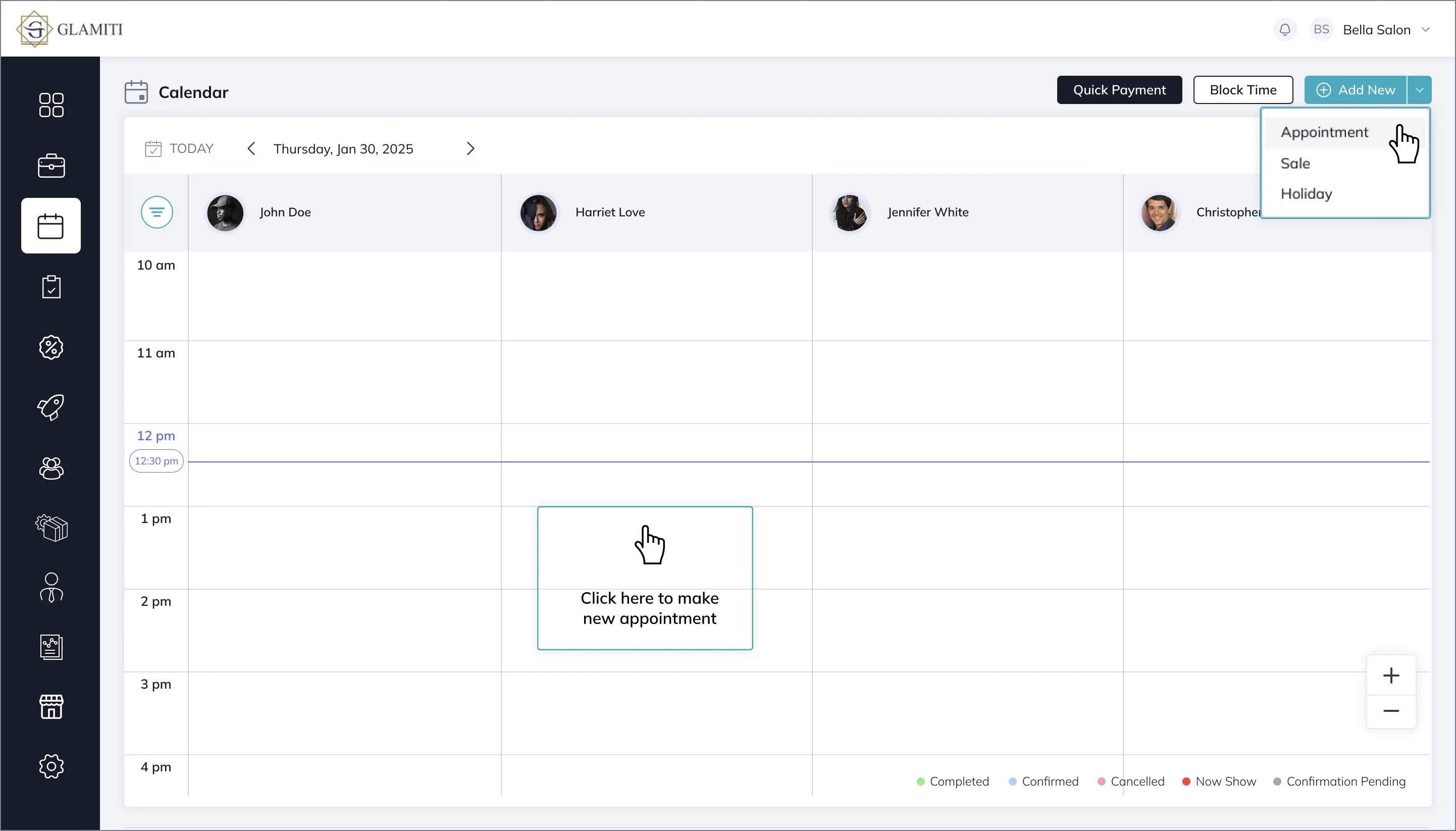This screenshot has width=1456, height=831.
Task: Click the Block Time button
Action: [x=1243, y=90]
